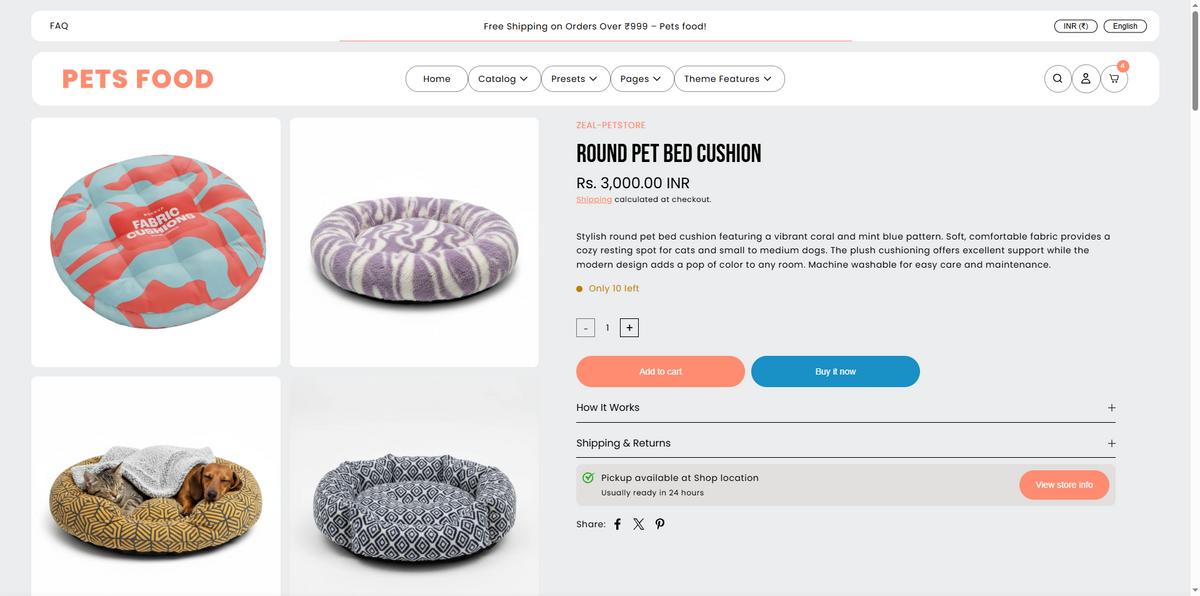Open the Theme Features menu

pyautogui.click(x=729, y=79)
